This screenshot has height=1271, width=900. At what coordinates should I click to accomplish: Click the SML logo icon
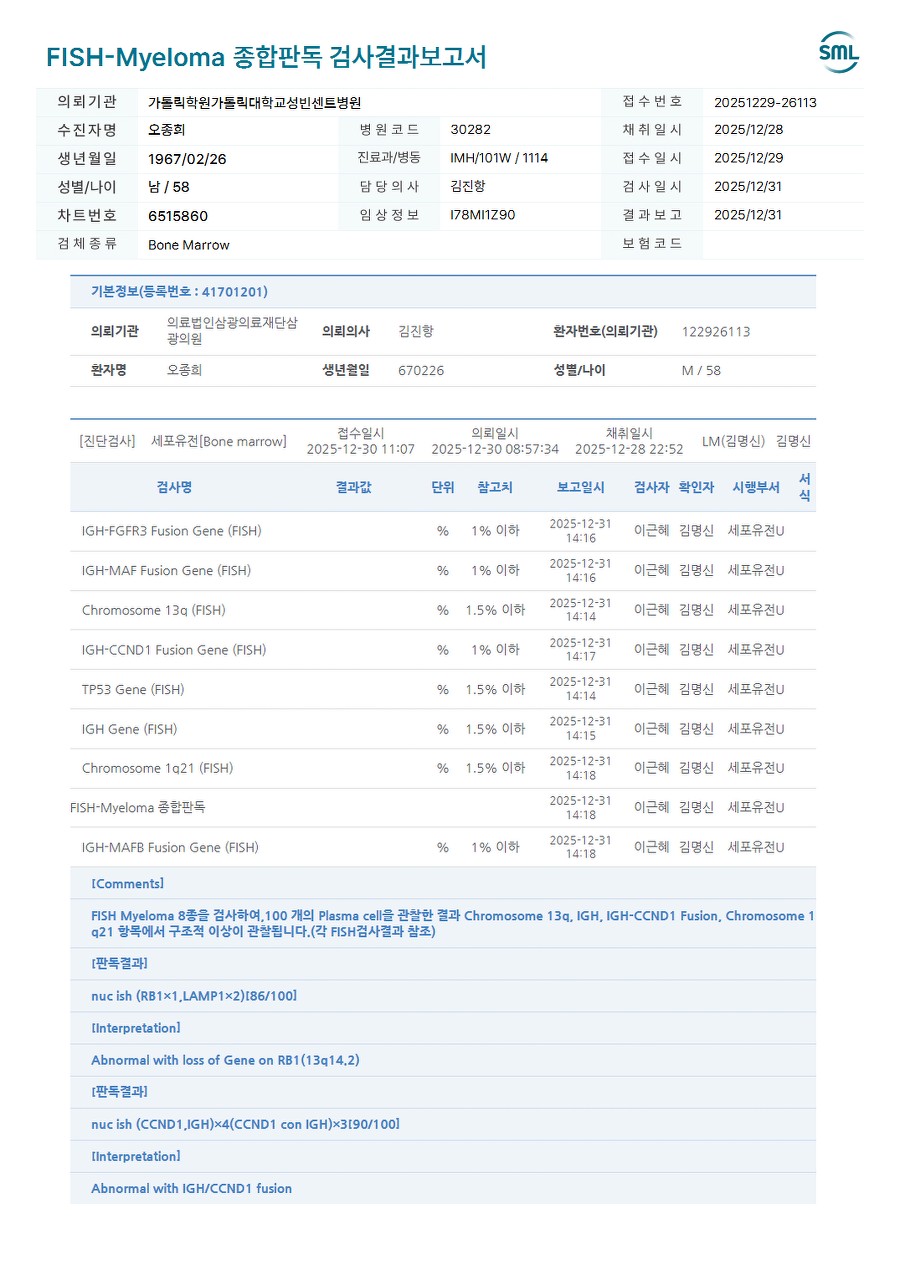[x=838, y=52]
